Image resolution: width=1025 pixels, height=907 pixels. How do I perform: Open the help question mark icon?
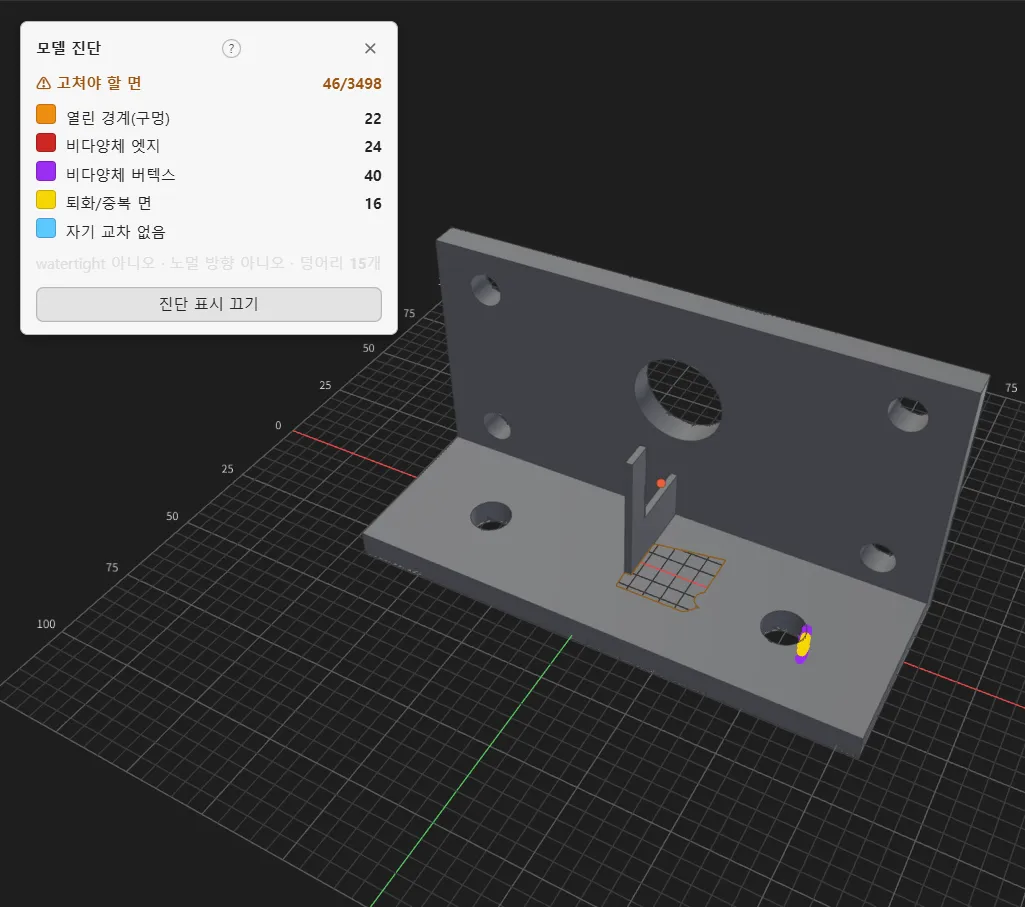pyautogui.click(x=231, y=48)
